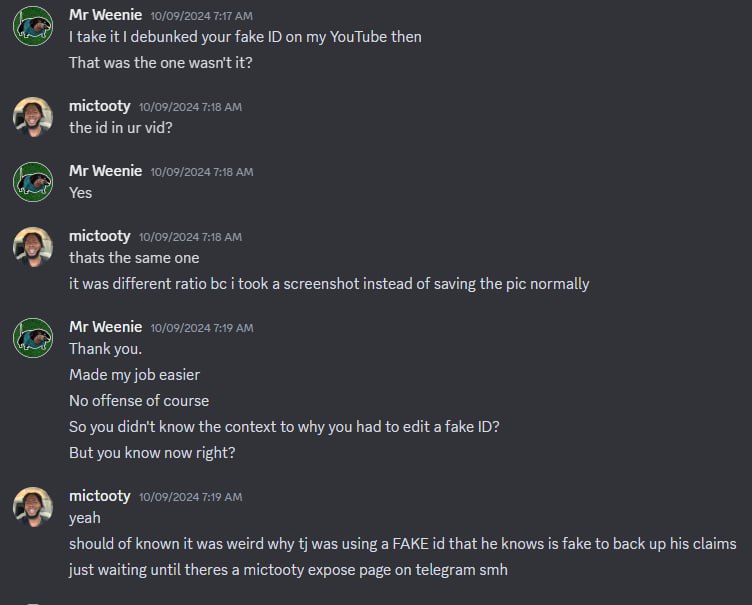Click the message "That was the one wasn't it?"
The width and height of the screenshot is (752, 605).
coord(162,63)
